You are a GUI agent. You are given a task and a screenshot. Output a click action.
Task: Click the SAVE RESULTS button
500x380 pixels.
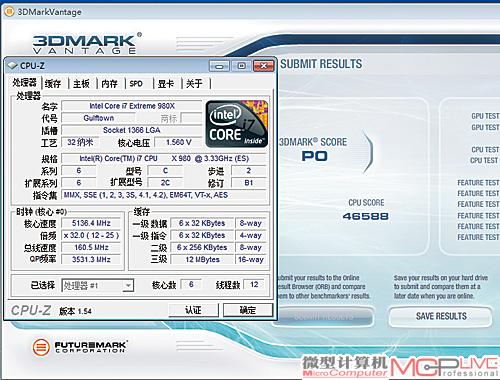pyautogui.click(x=441, y=316)
